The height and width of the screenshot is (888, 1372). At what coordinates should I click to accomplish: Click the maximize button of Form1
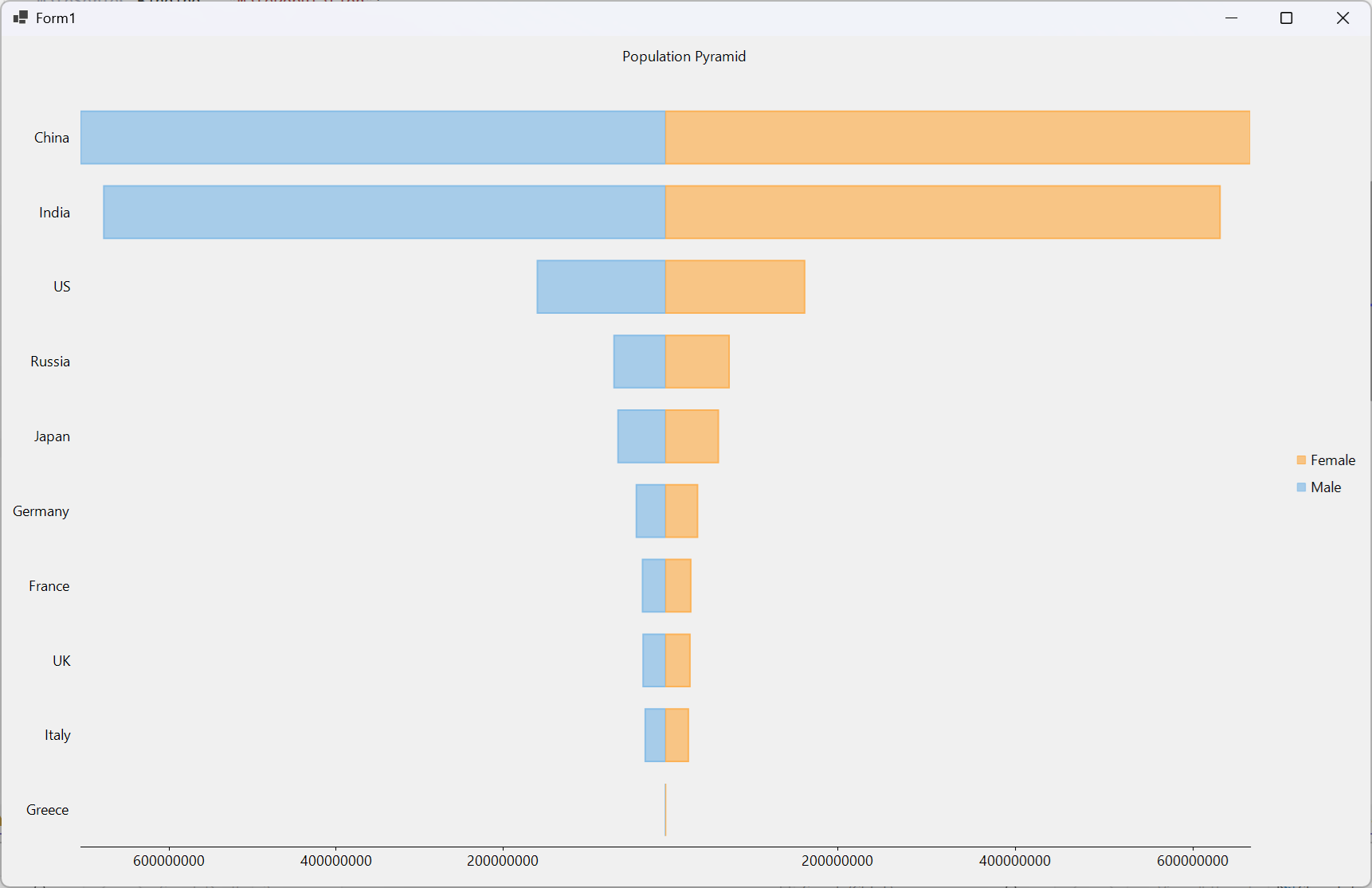[x=1287, y=17]
